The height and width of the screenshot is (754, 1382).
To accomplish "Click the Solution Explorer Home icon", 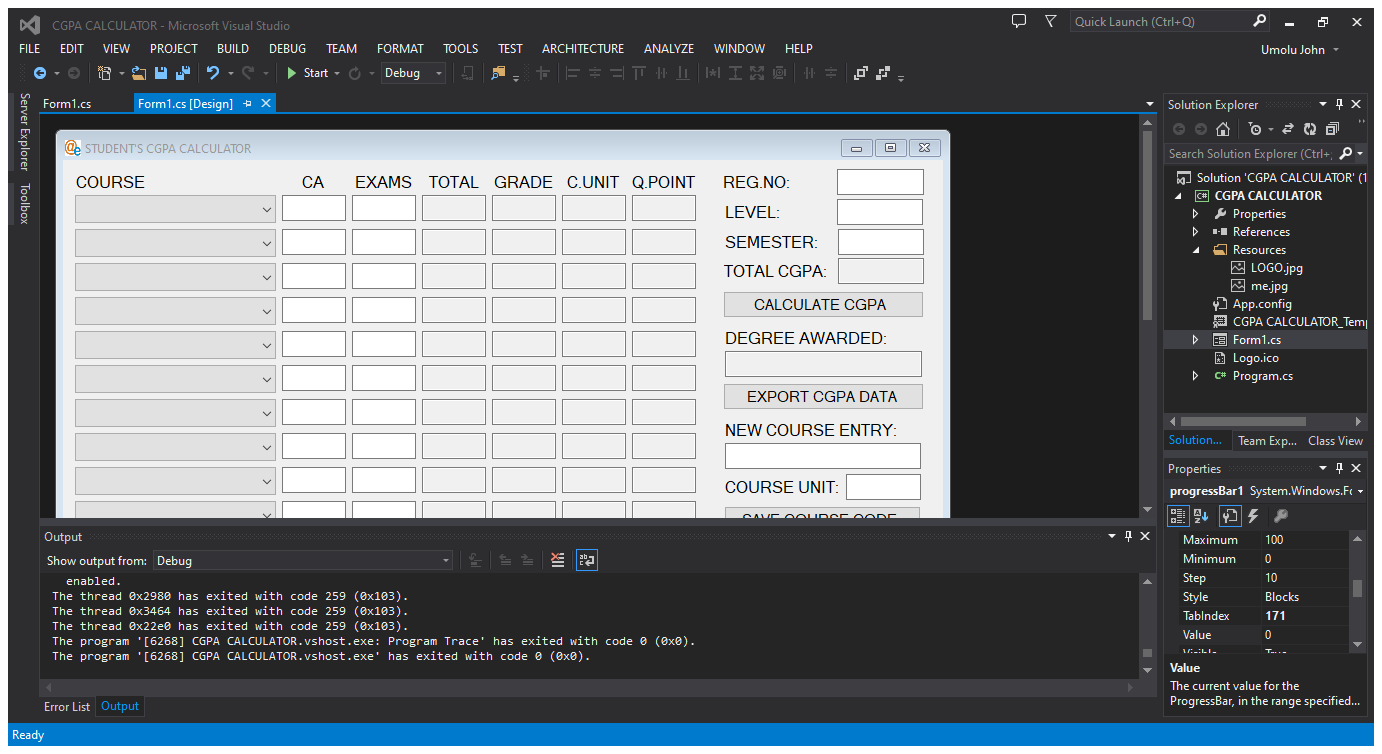I will (1223, 129).
